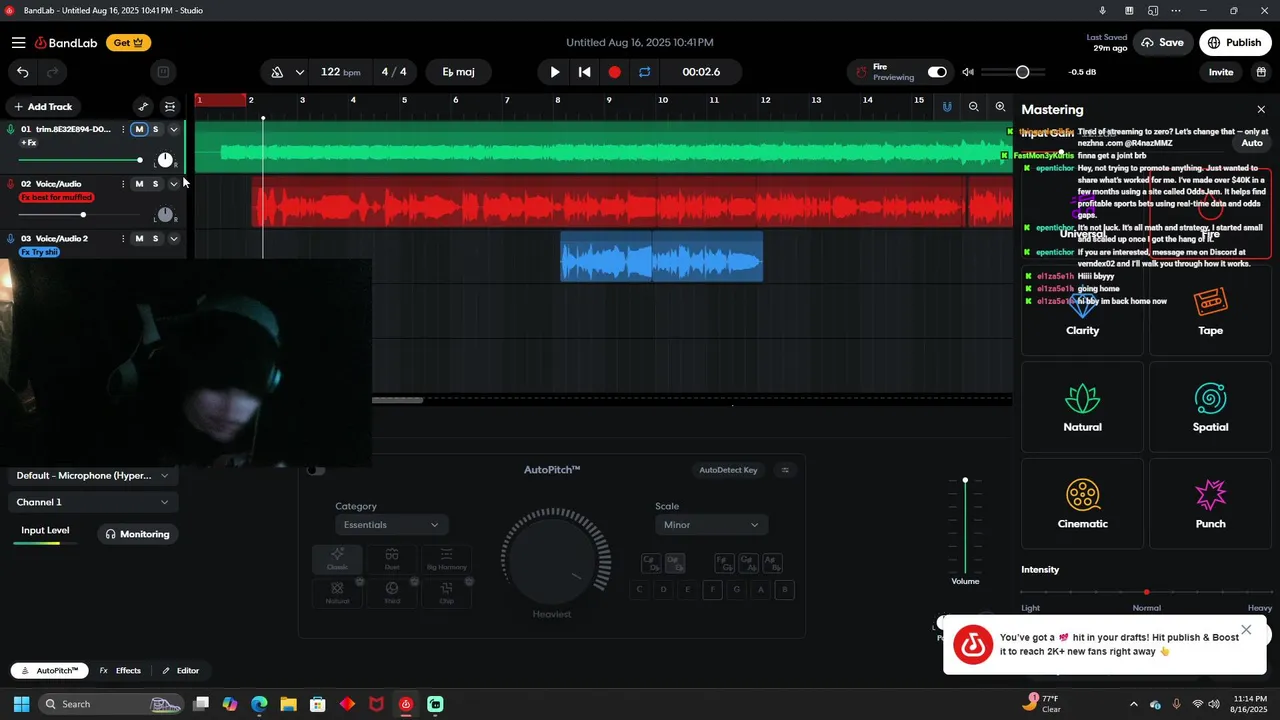This screenshot has width=1280, height=720.
Task: Return to start with skip-back button
Action: pyautogui.click(x=585, y=72)
